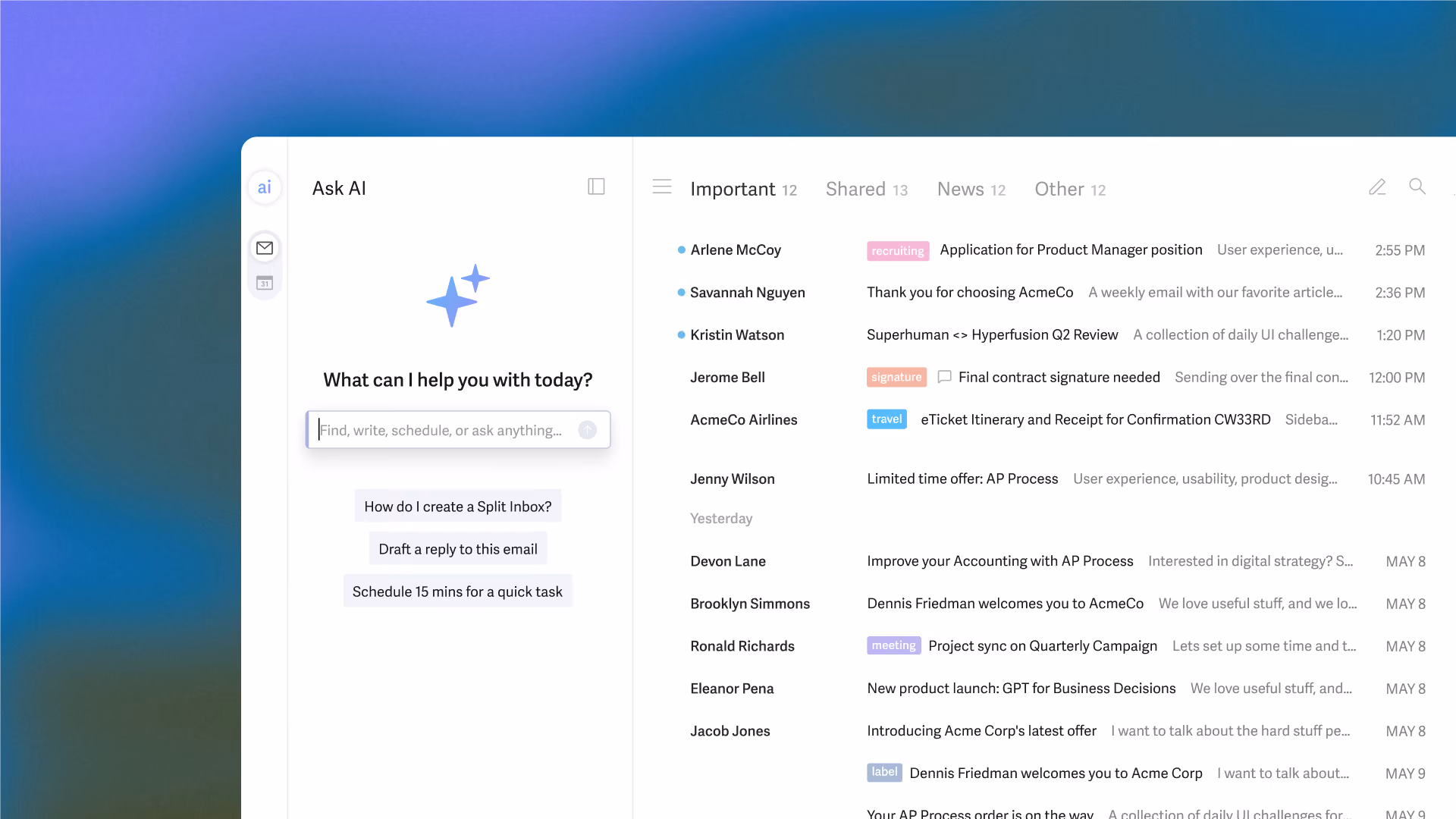Select sender Savannah Nguyen
The height and width of the screenshot is (819, 1456).
(747, 292)
